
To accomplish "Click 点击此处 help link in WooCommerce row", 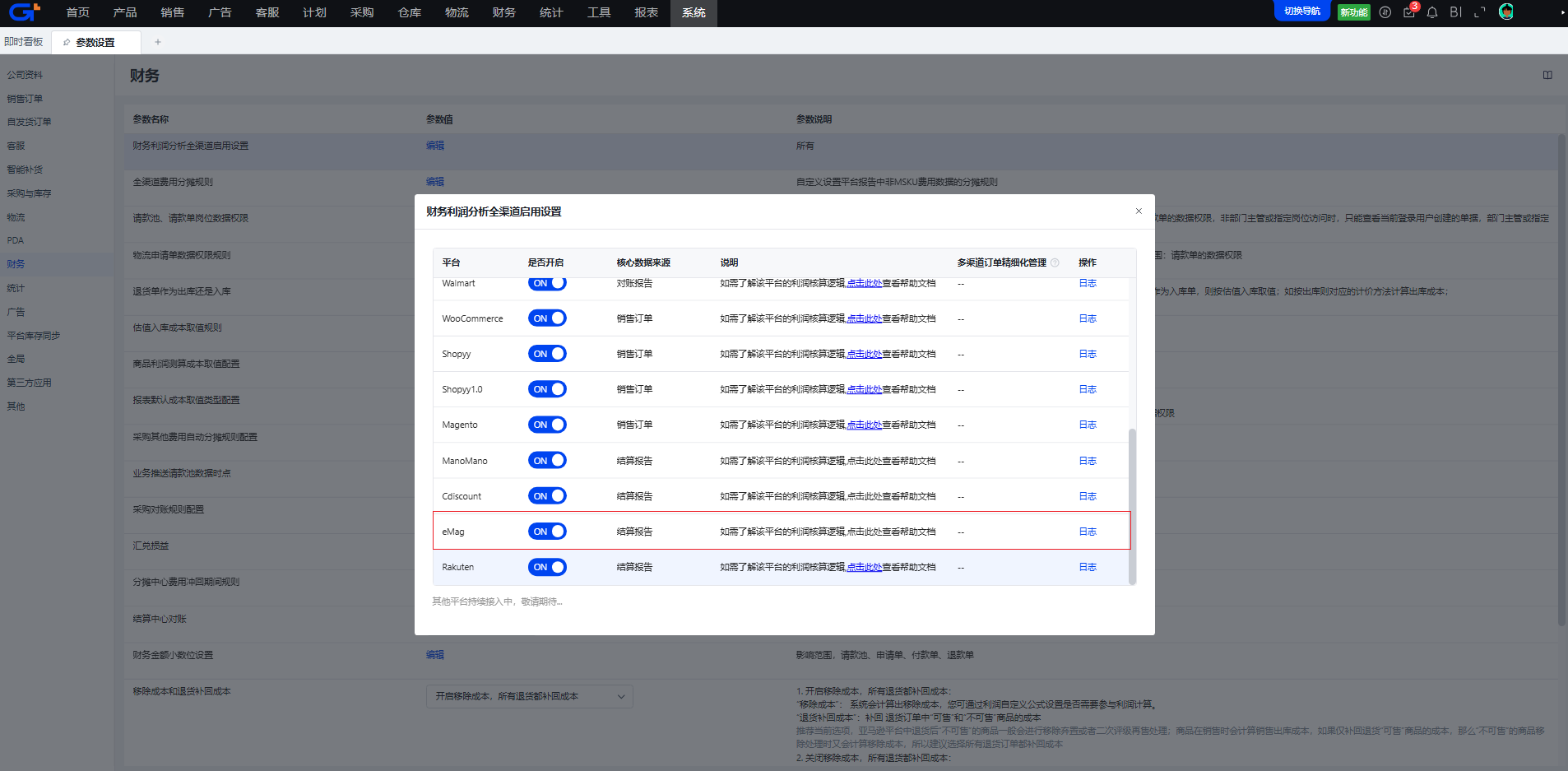I will 865,318.
